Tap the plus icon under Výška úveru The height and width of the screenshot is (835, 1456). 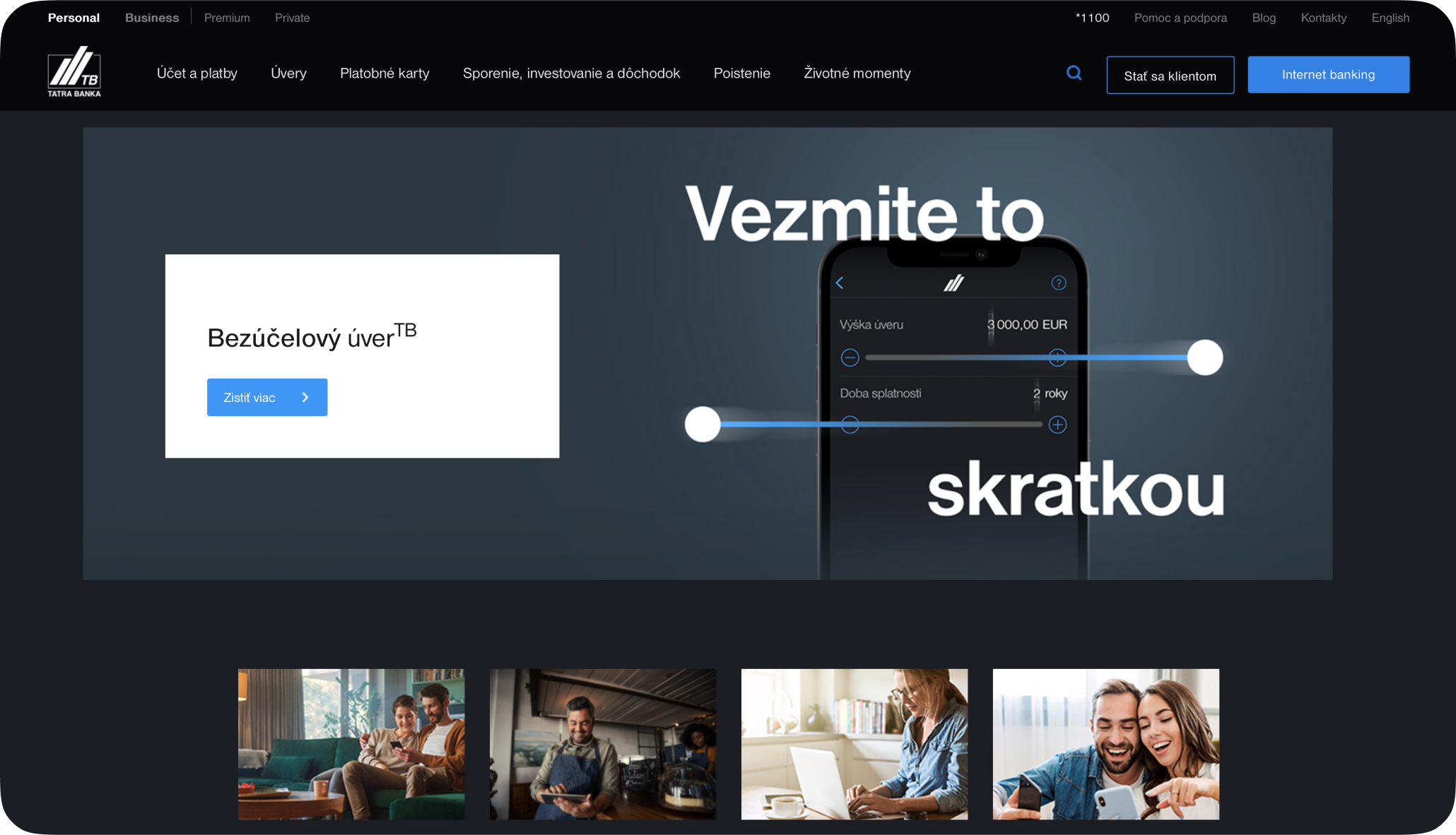(x=1057, y=357)
